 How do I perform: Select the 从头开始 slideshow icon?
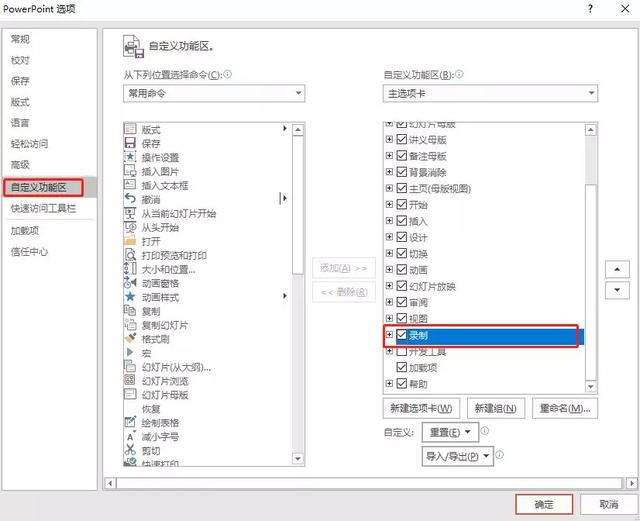pos(130,227)
